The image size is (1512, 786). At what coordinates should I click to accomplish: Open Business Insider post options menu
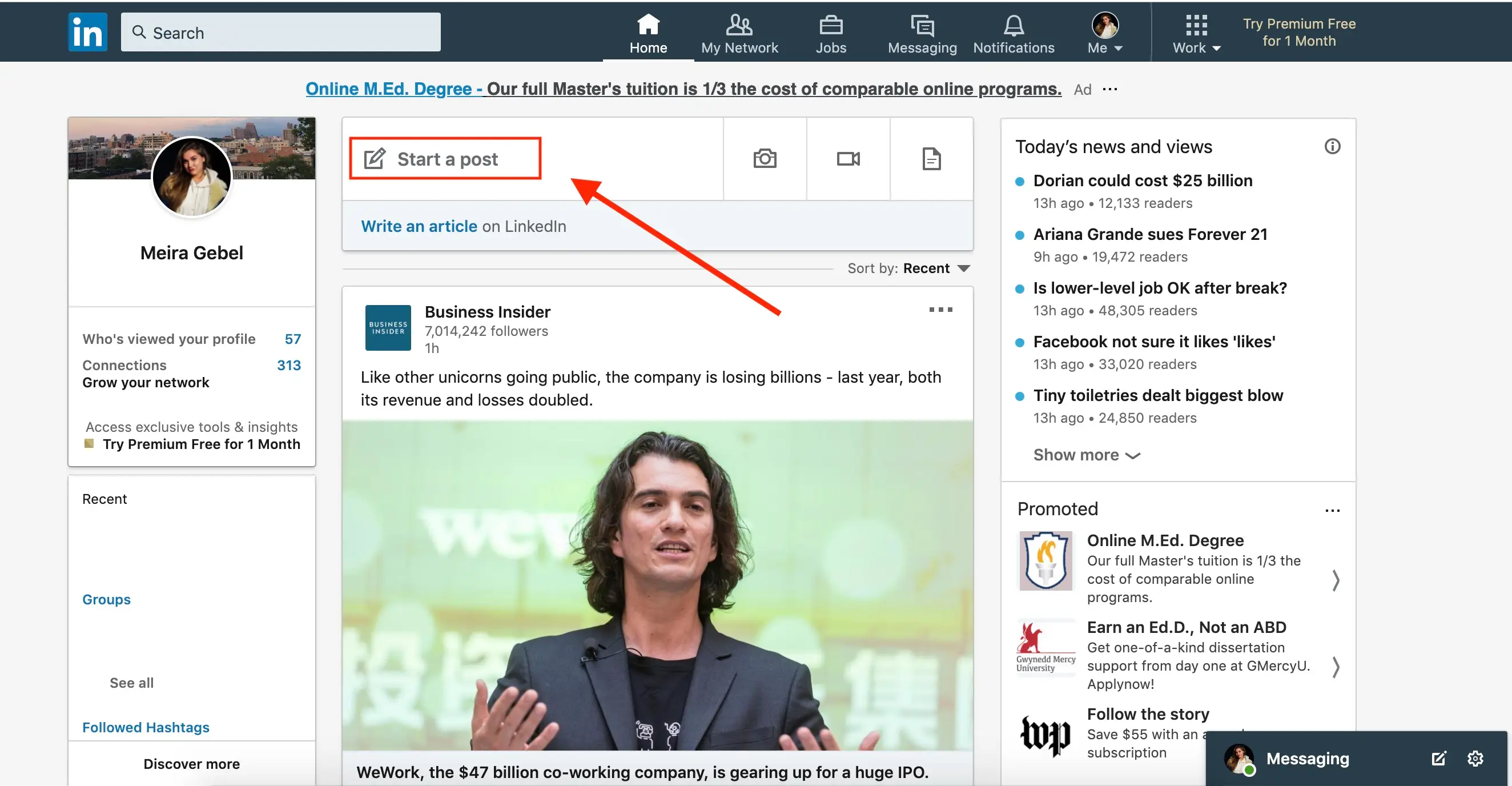tap(940, 310)
